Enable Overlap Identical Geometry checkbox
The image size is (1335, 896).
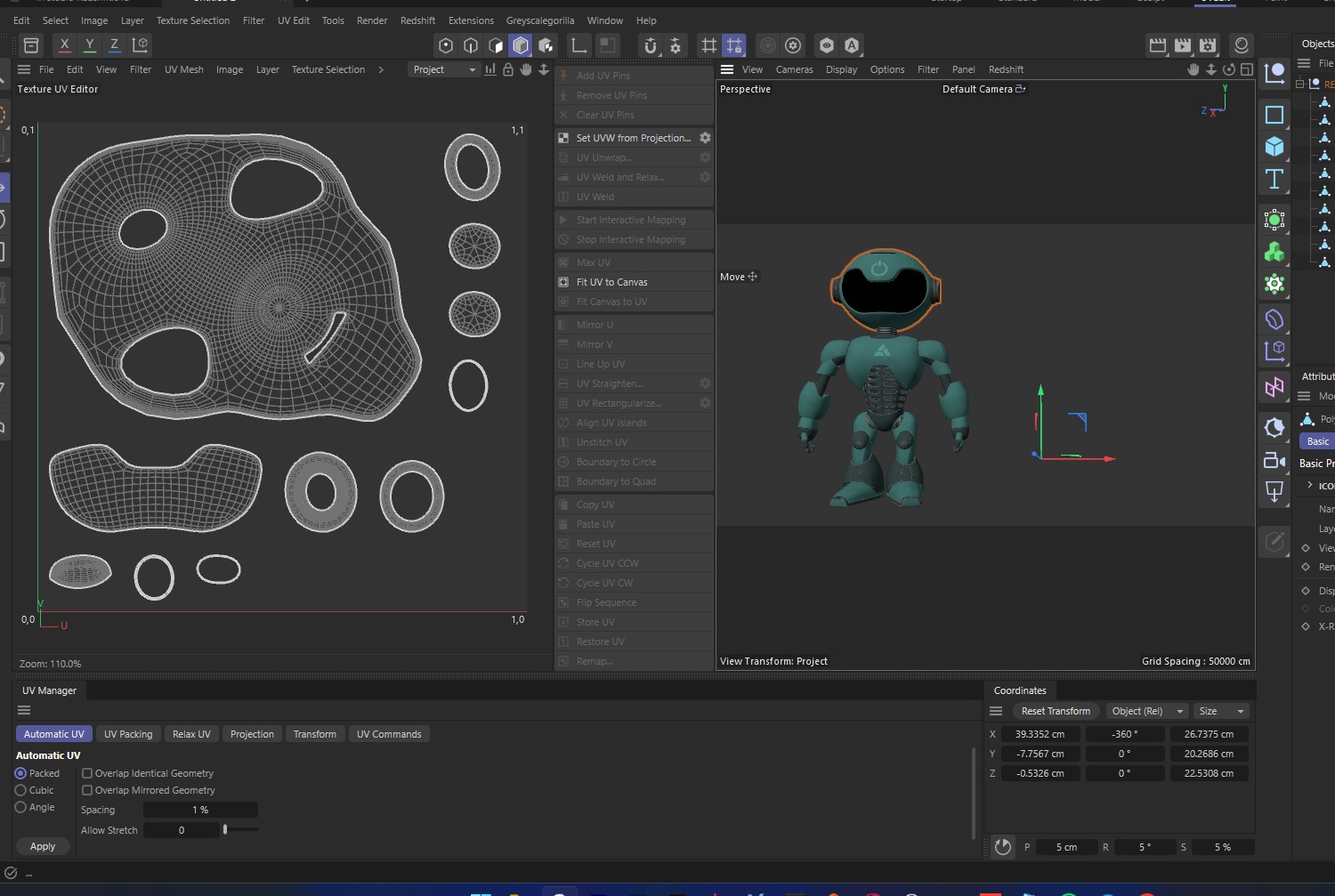87,773
